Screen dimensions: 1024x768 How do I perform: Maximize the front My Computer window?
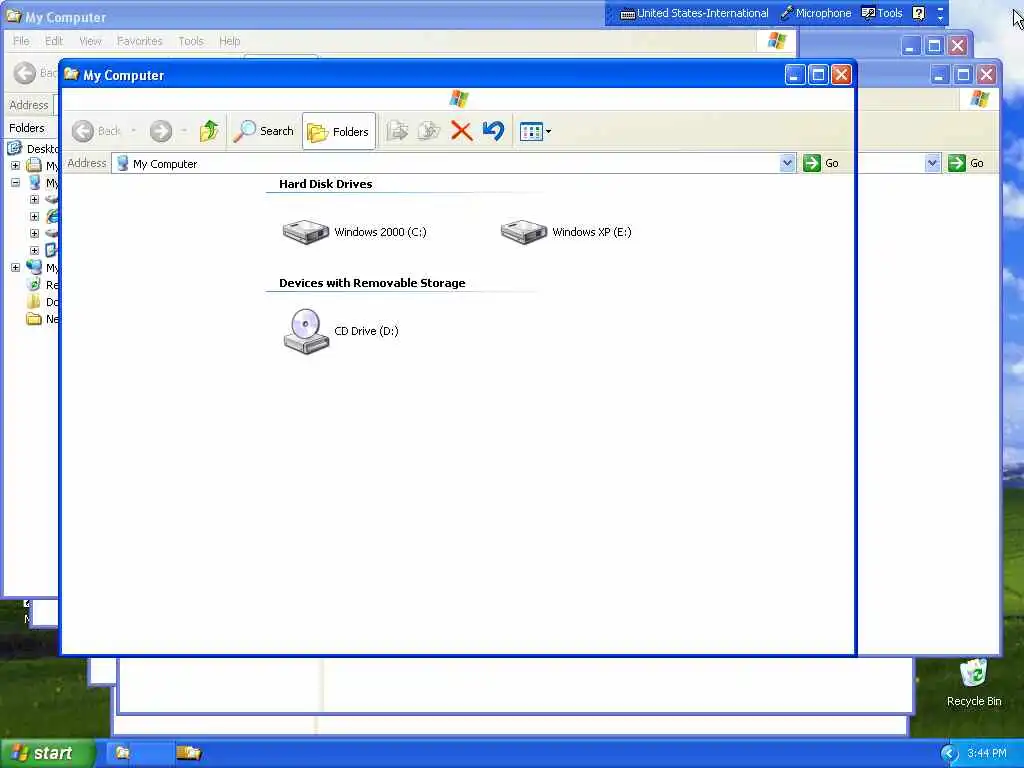pos(818,75)
